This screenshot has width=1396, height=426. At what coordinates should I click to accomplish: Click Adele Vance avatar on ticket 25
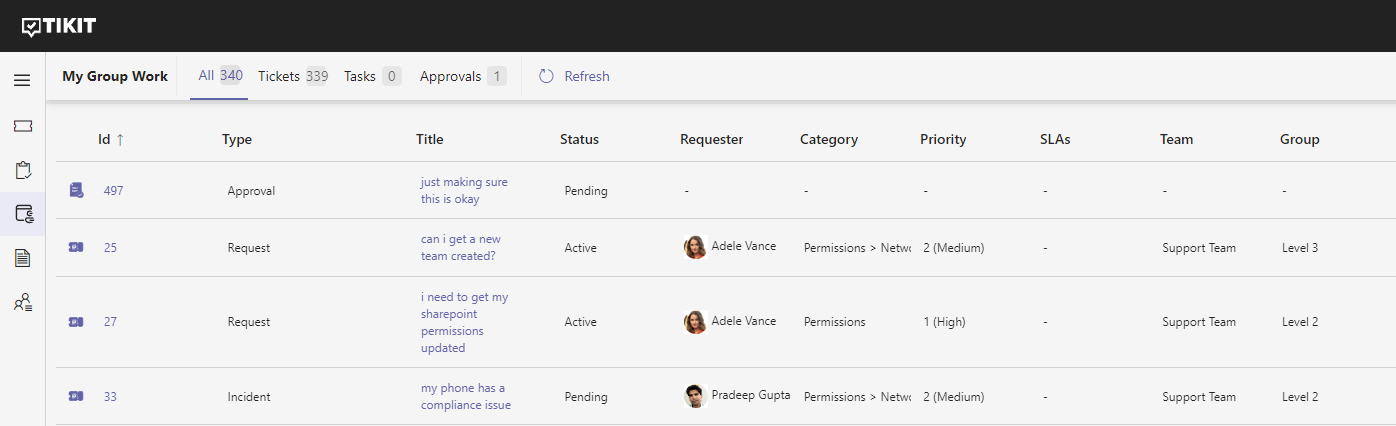(695, 247)
